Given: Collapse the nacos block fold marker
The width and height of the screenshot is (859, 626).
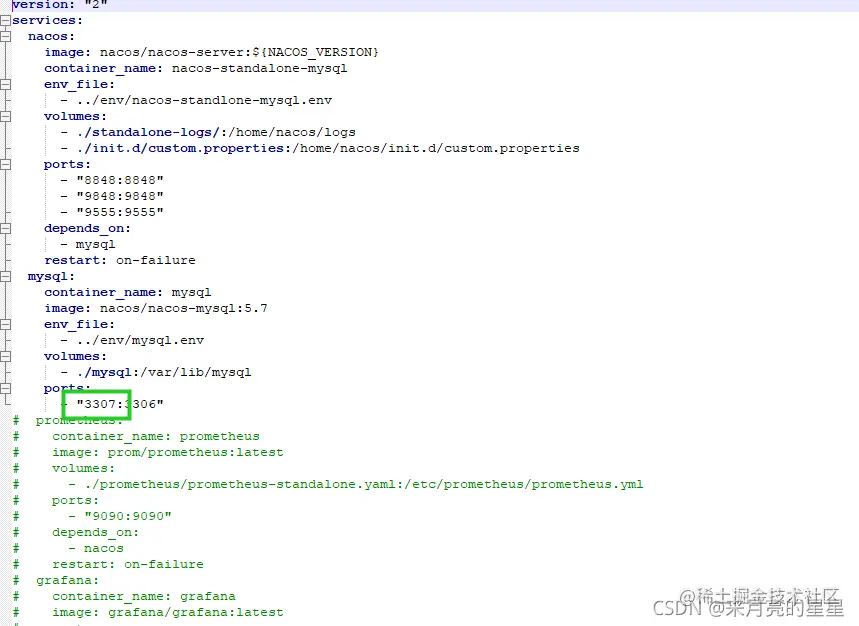Looking at the screenshot, I should (5, 36).
